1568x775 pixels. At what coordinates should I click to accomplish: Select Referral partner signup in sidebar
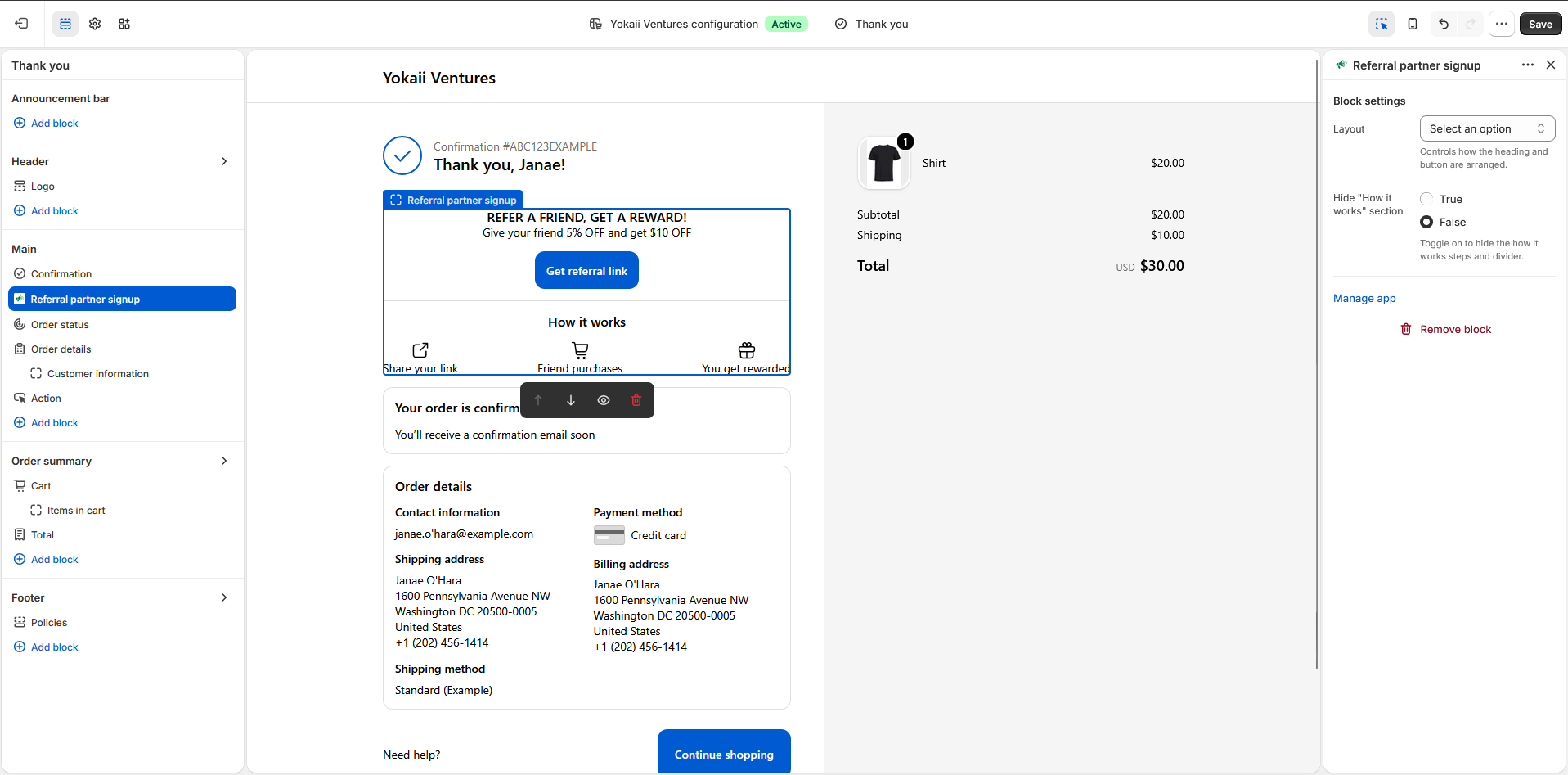point(123,299)
